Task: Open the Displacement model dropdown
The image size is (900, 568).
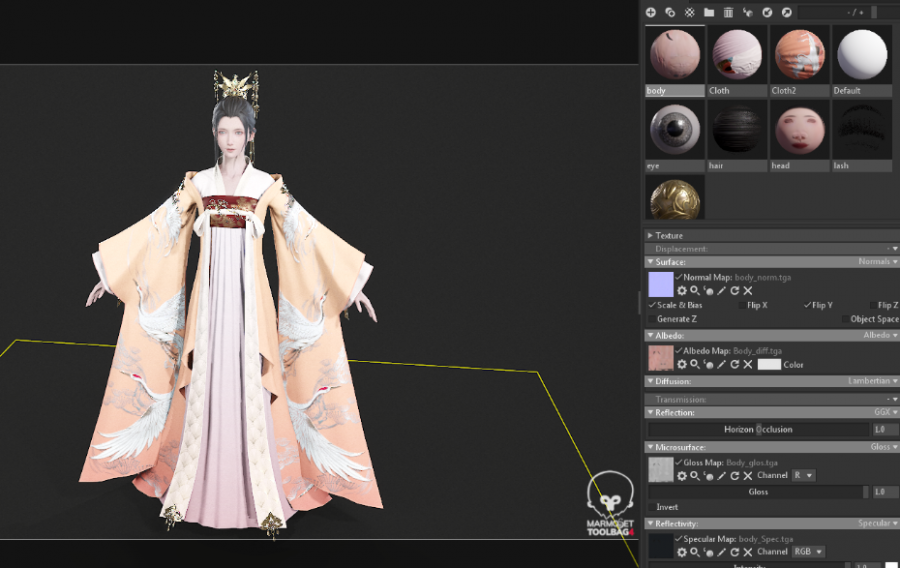Action: [892, 249]
